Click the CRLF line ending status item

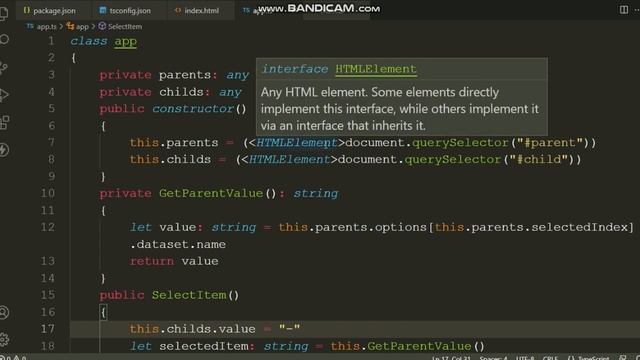pos(551,358)
